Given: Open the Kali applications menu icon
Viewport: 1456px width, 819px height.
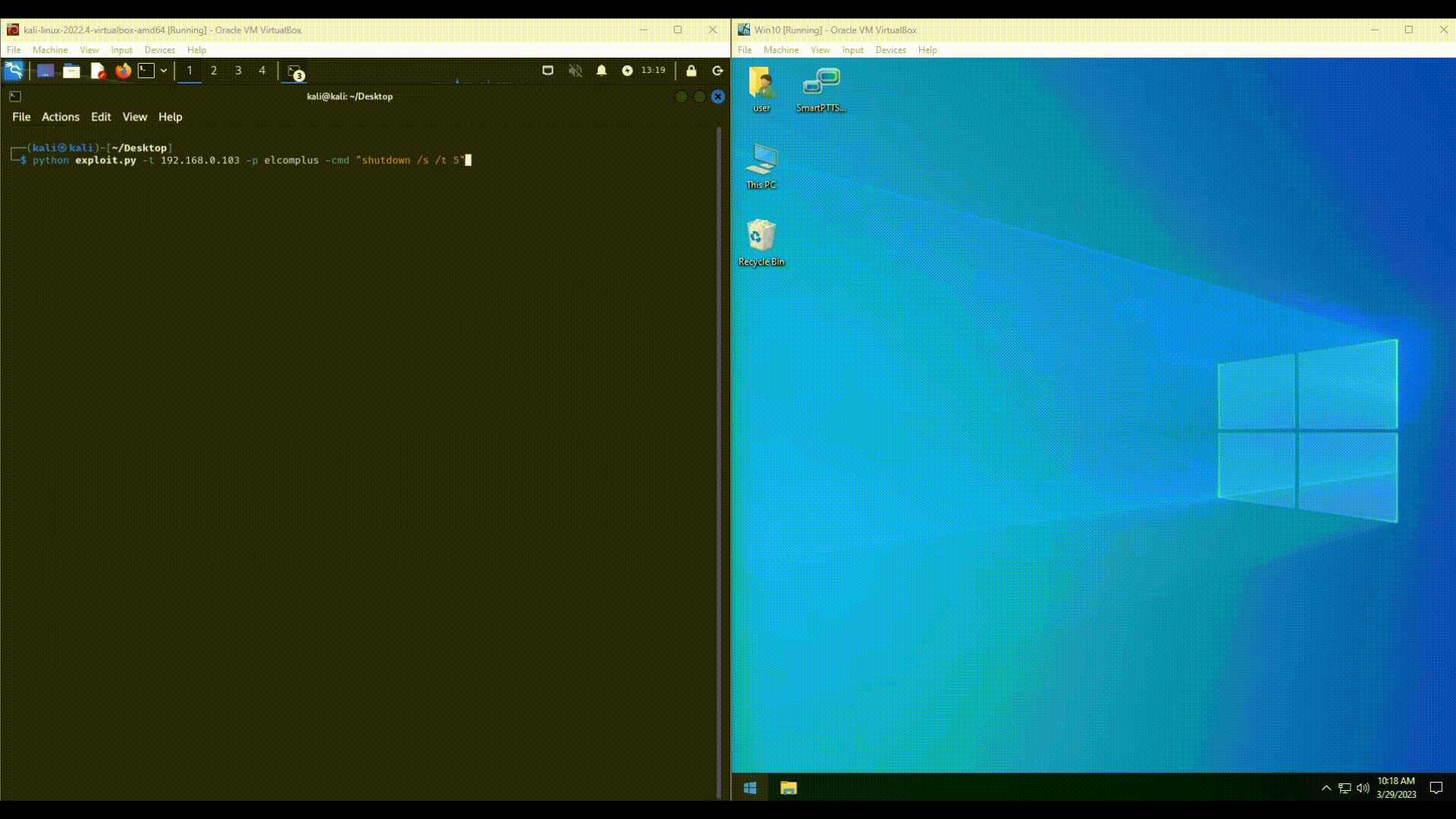Looking at the screenshot, I should click(14, 71).
